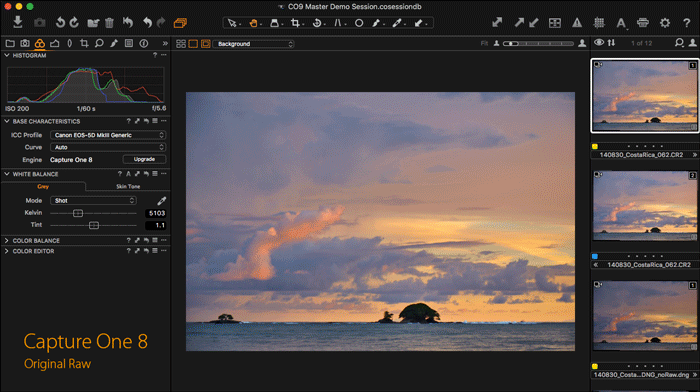The height and width of the screenshot is (392, 700).
Task: Click the full-screen diagonal double-arrow icon
Action: click(x=497, y=22)
